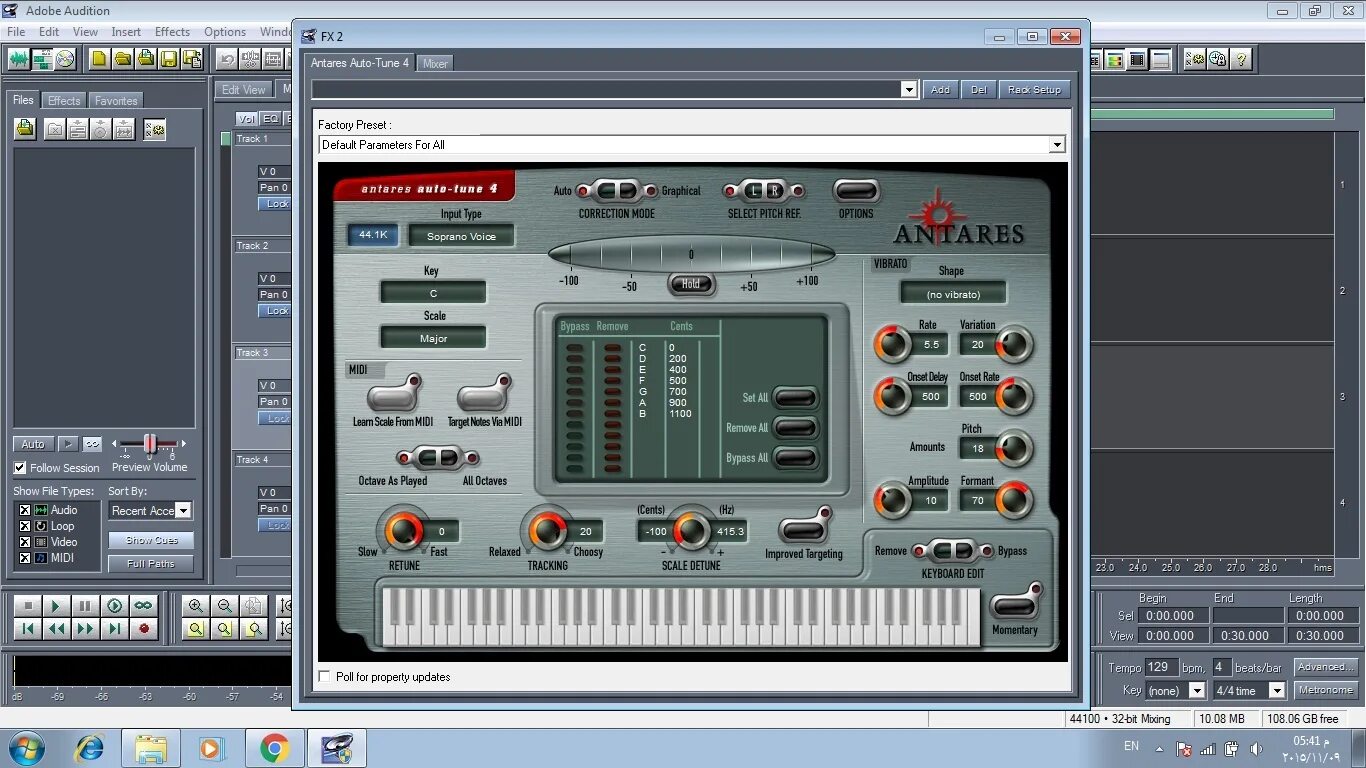Flip the Auto/Graphical Correction Mode switch
This screenshot has height=768, width=1366.
point(617,191)
